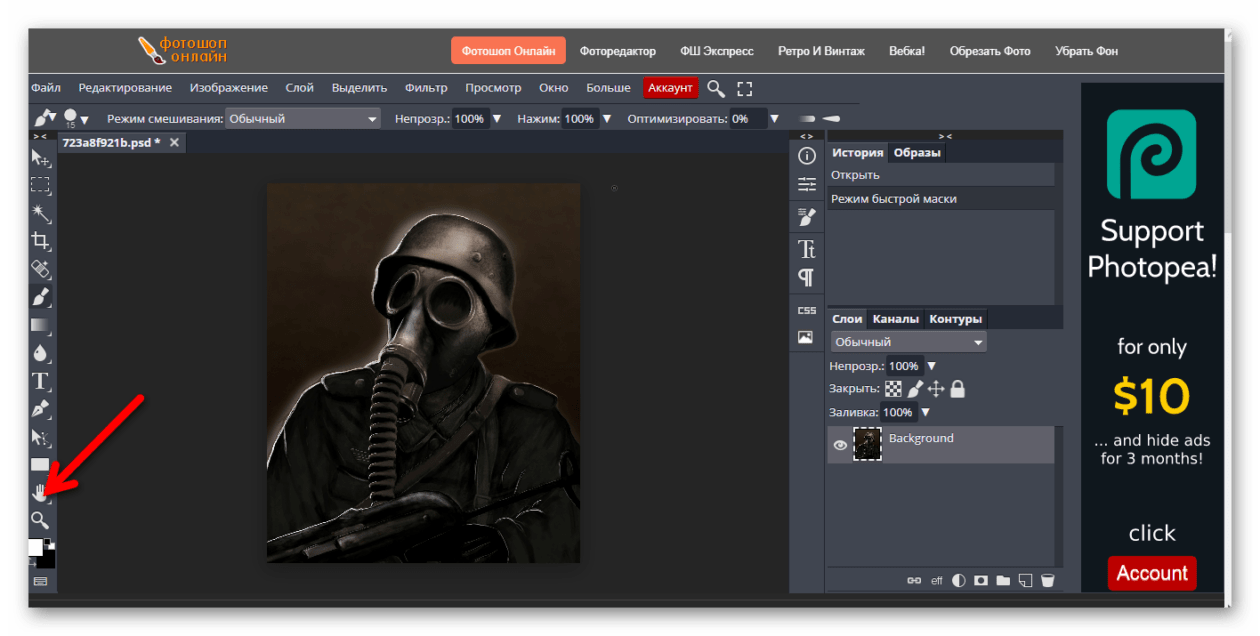Open blend mode dropdown in options bar

(x=303, y=118)
